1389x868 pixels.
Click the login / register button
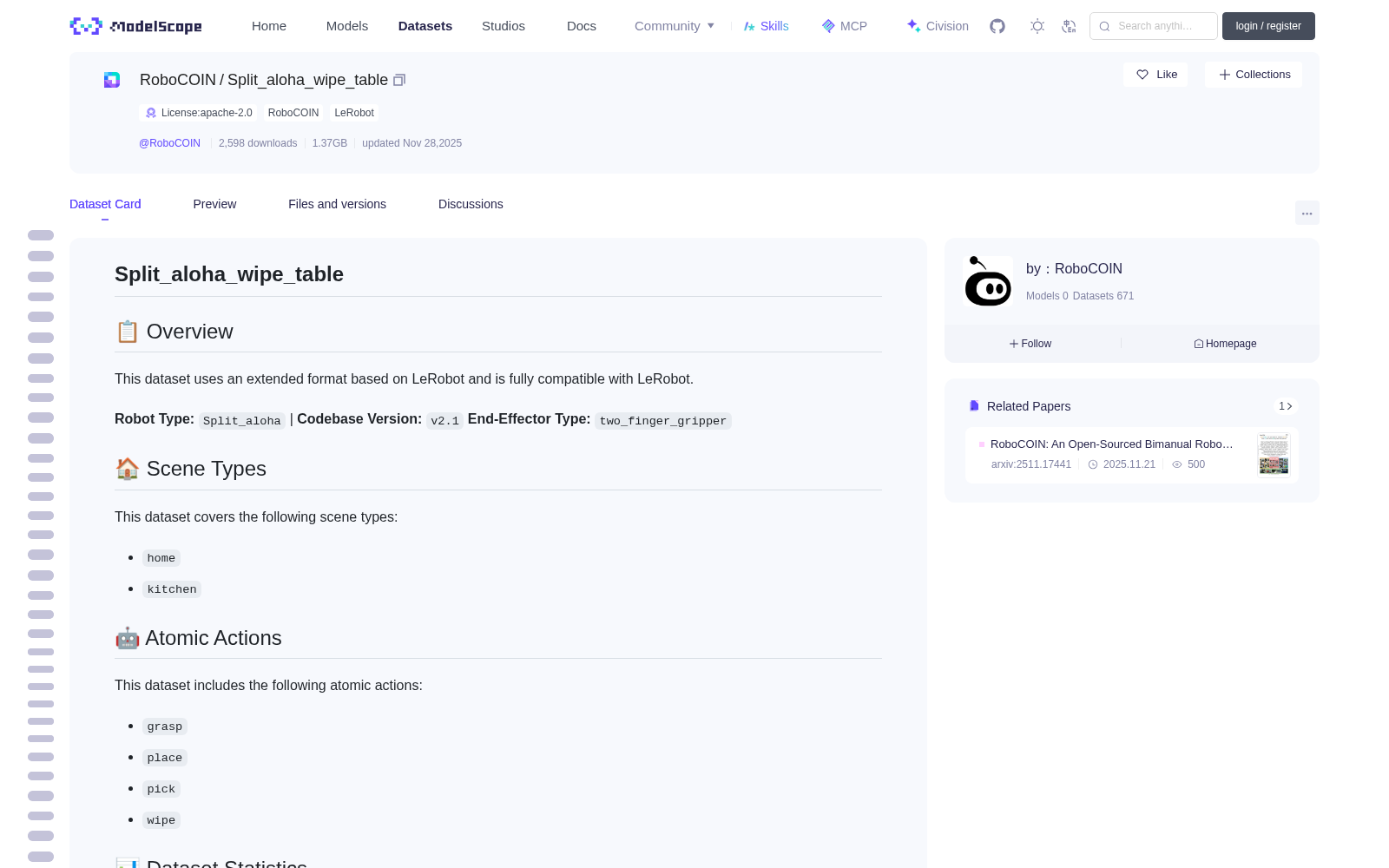pyautogui.click(x=1268, y=26)
